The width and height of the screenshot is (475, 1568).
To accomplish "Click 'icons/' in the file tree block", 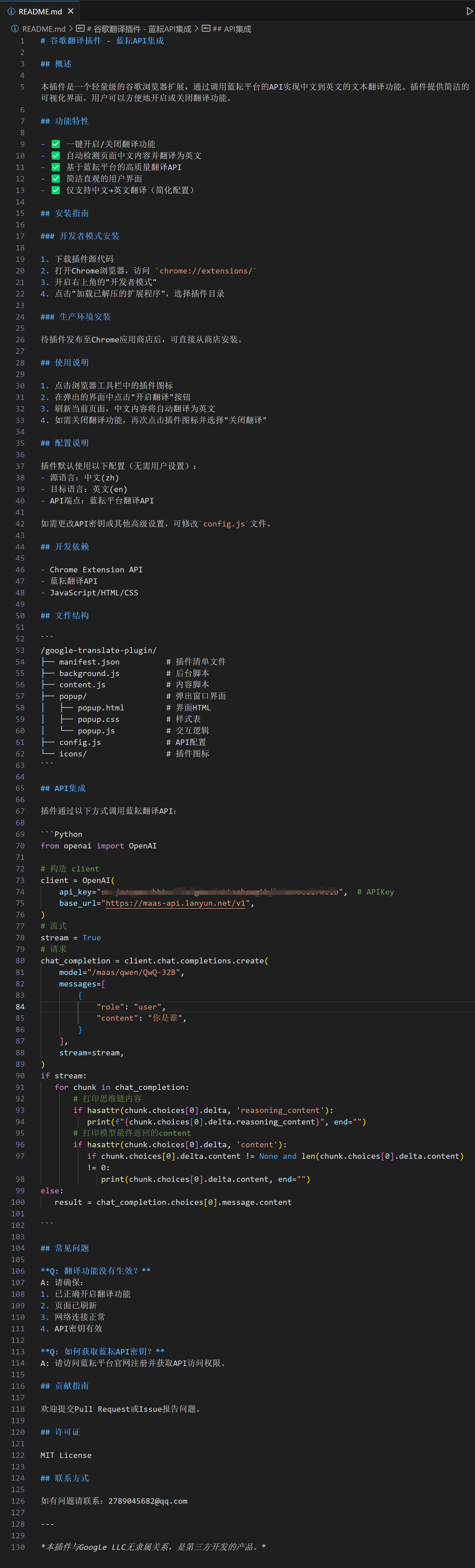I will click(x=73, y=754).
